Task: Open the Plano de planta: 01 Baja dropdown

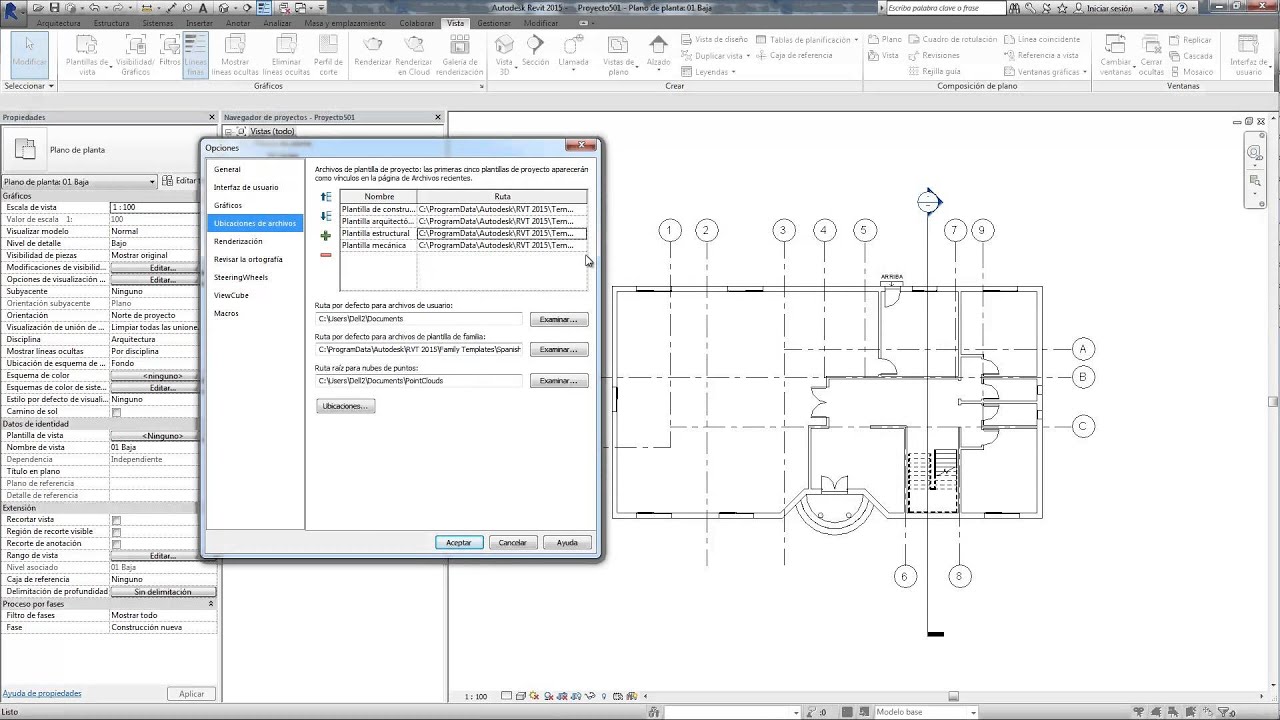Action: tap(79, 181)
